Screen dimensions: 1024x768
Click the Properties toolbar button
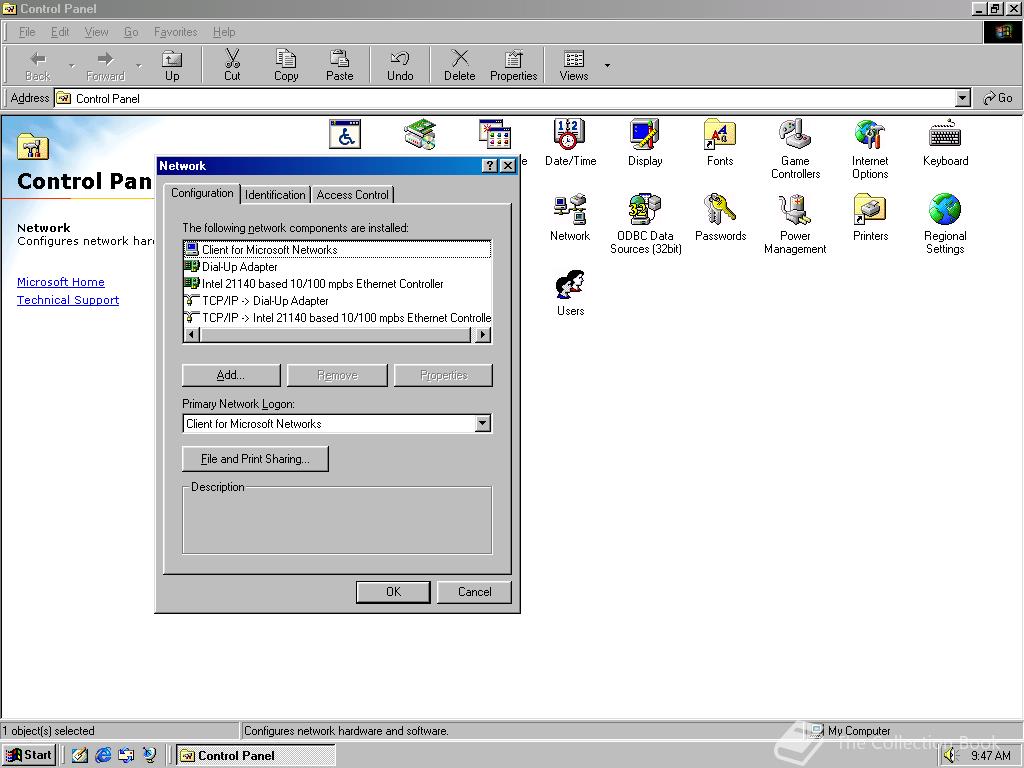tap(513, 65)
